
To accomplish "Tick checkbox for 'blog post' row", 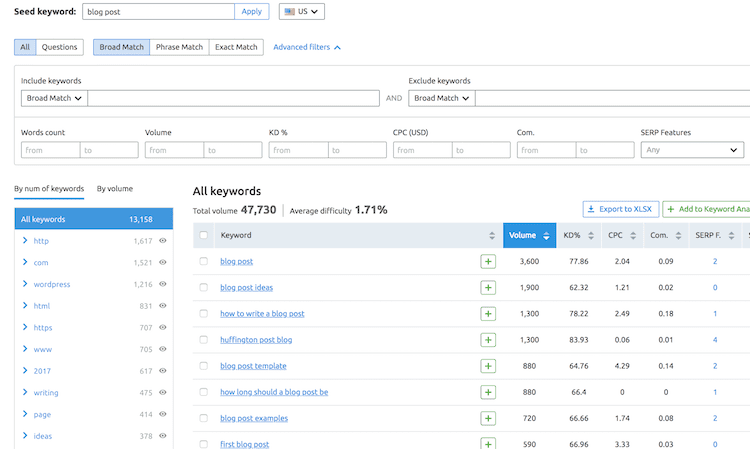I will point(203,261).
